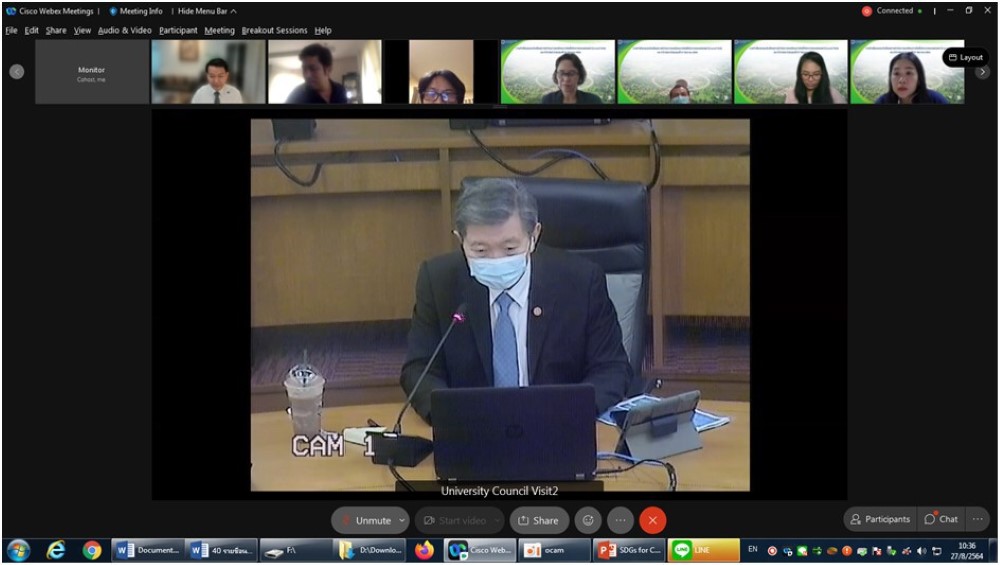Screen dimensions: 1000x565
Task: Open more options ellipsis in meeting controls
Action: pyautogui.click(x=620, y=520)
